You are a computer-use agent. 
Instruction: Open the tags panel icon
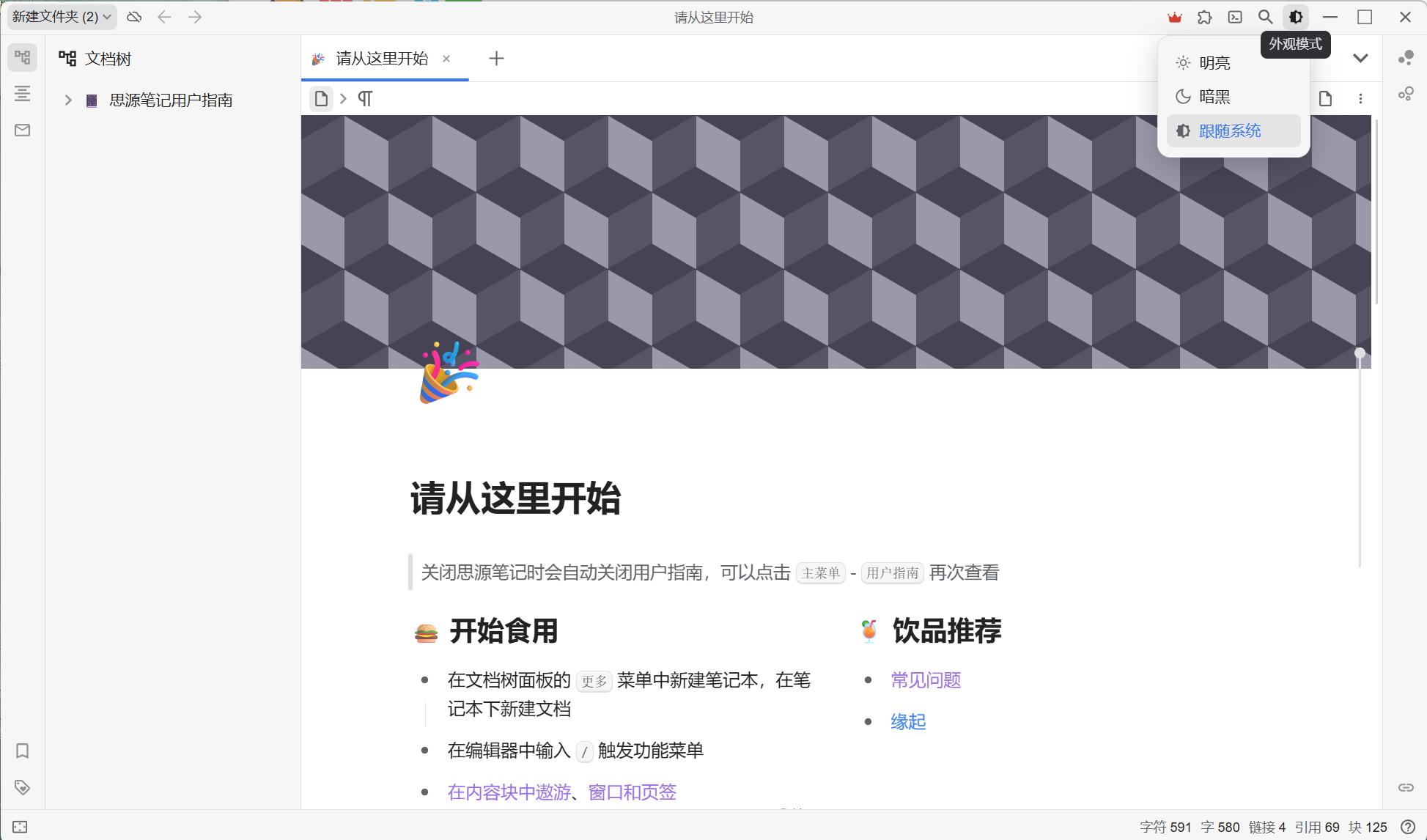pos(21,787)
